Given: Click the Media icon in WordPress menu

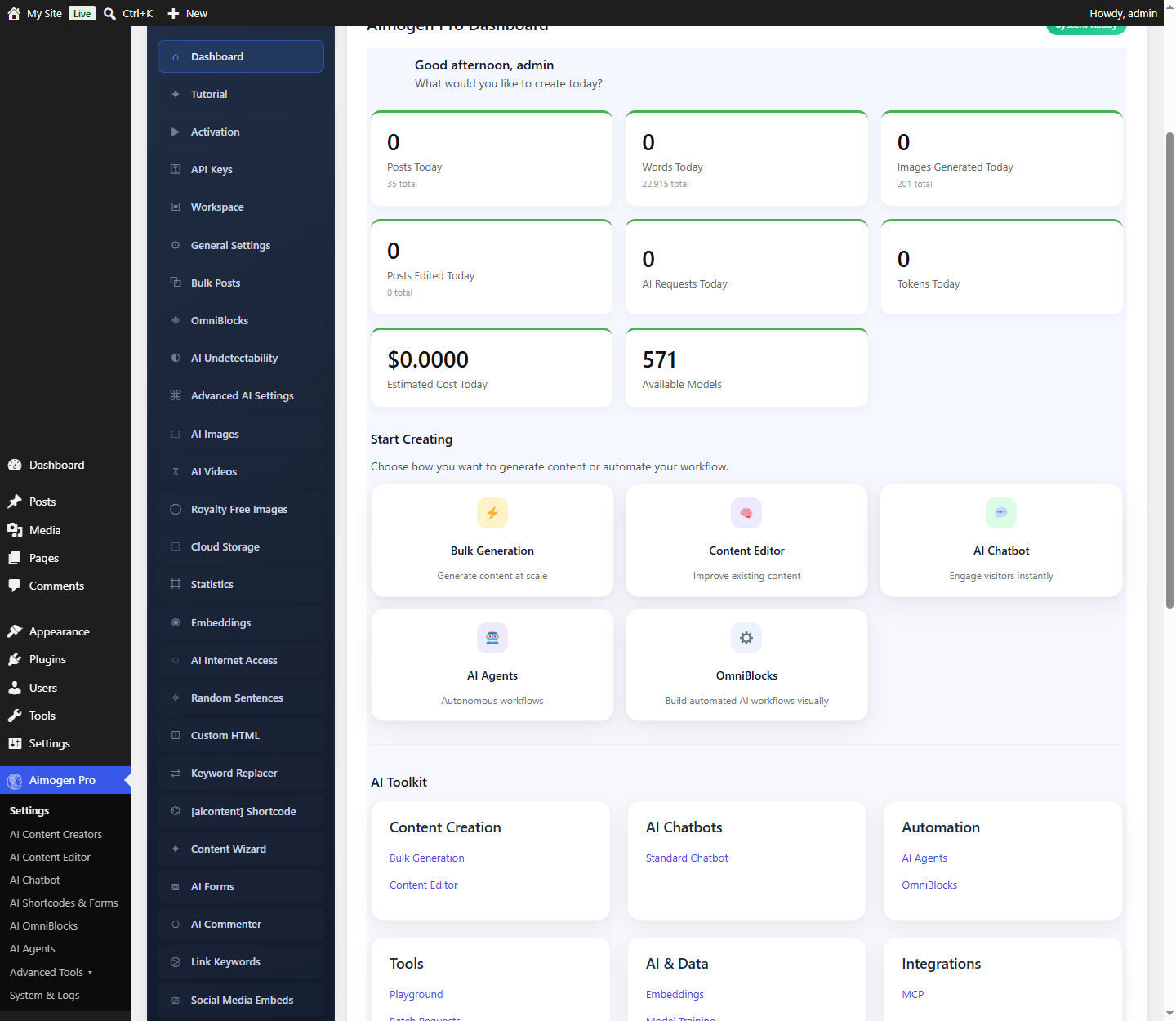Looking at the screenshot, I should coord(15,530).
